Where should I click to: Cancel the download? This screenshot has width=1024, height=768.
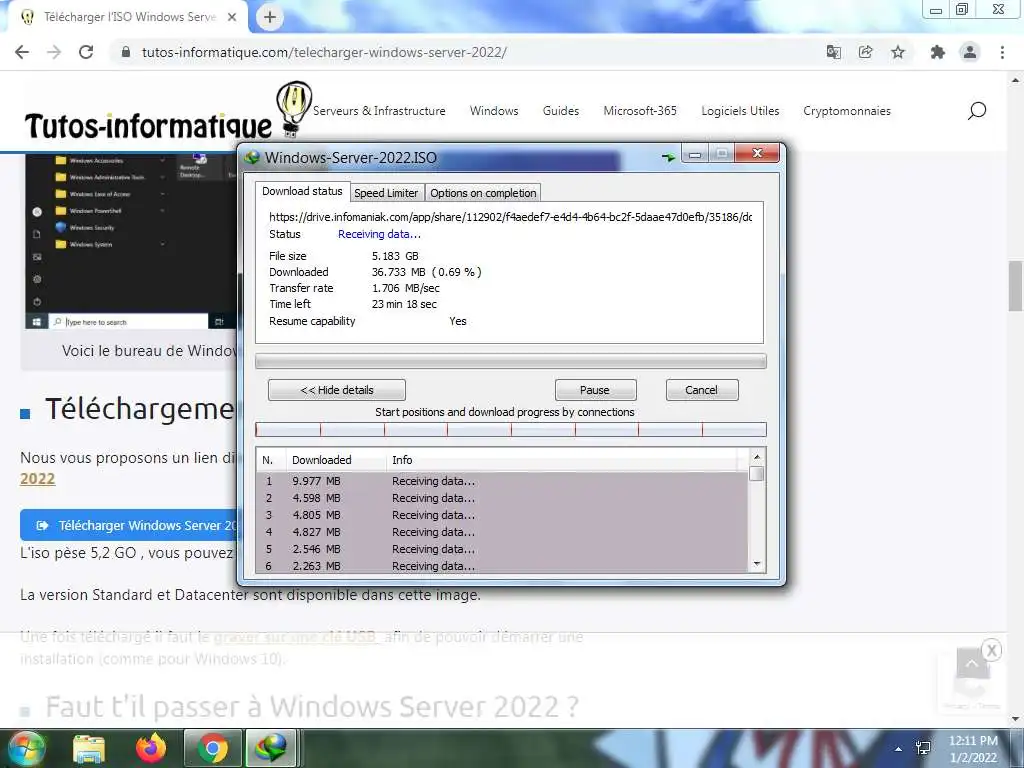point(701,390)
